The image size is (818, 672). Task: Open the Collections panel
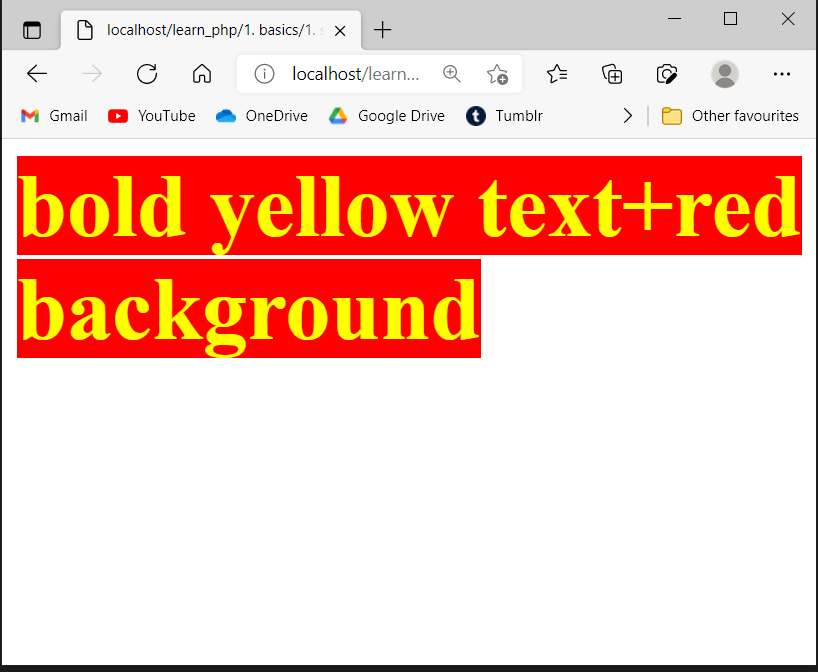click(612, 73)
